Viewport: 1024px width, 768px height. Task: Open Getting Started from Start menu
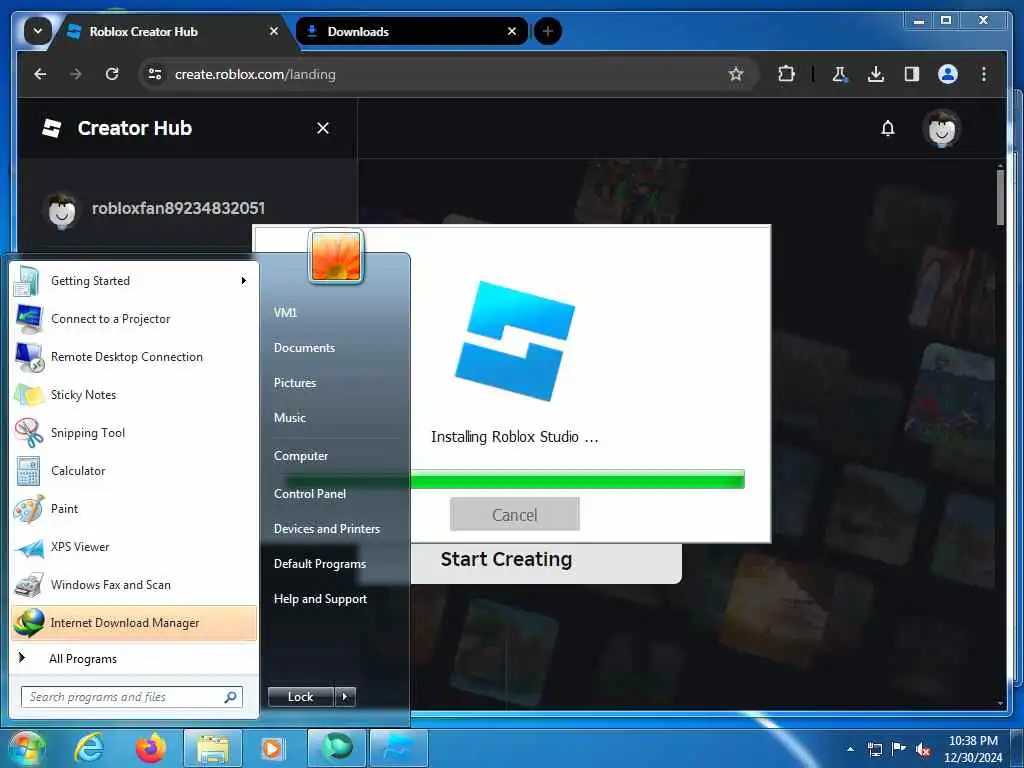[x=134, y=281]
